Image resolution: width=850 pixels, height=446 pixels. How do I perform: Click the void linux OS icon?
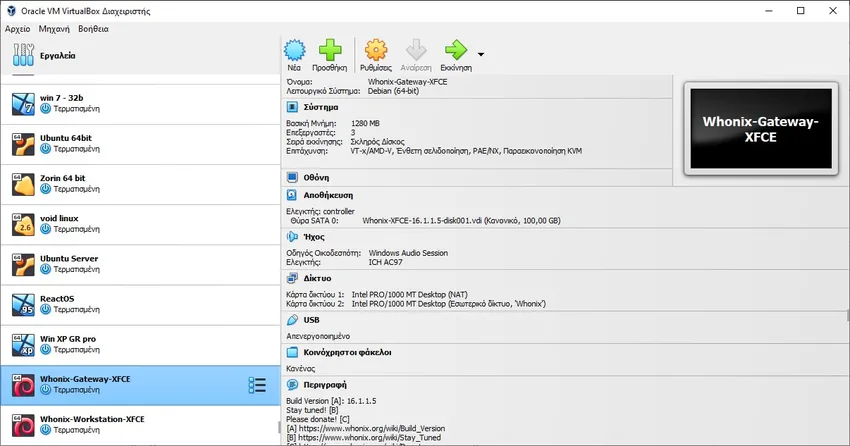tap(23, 224)
